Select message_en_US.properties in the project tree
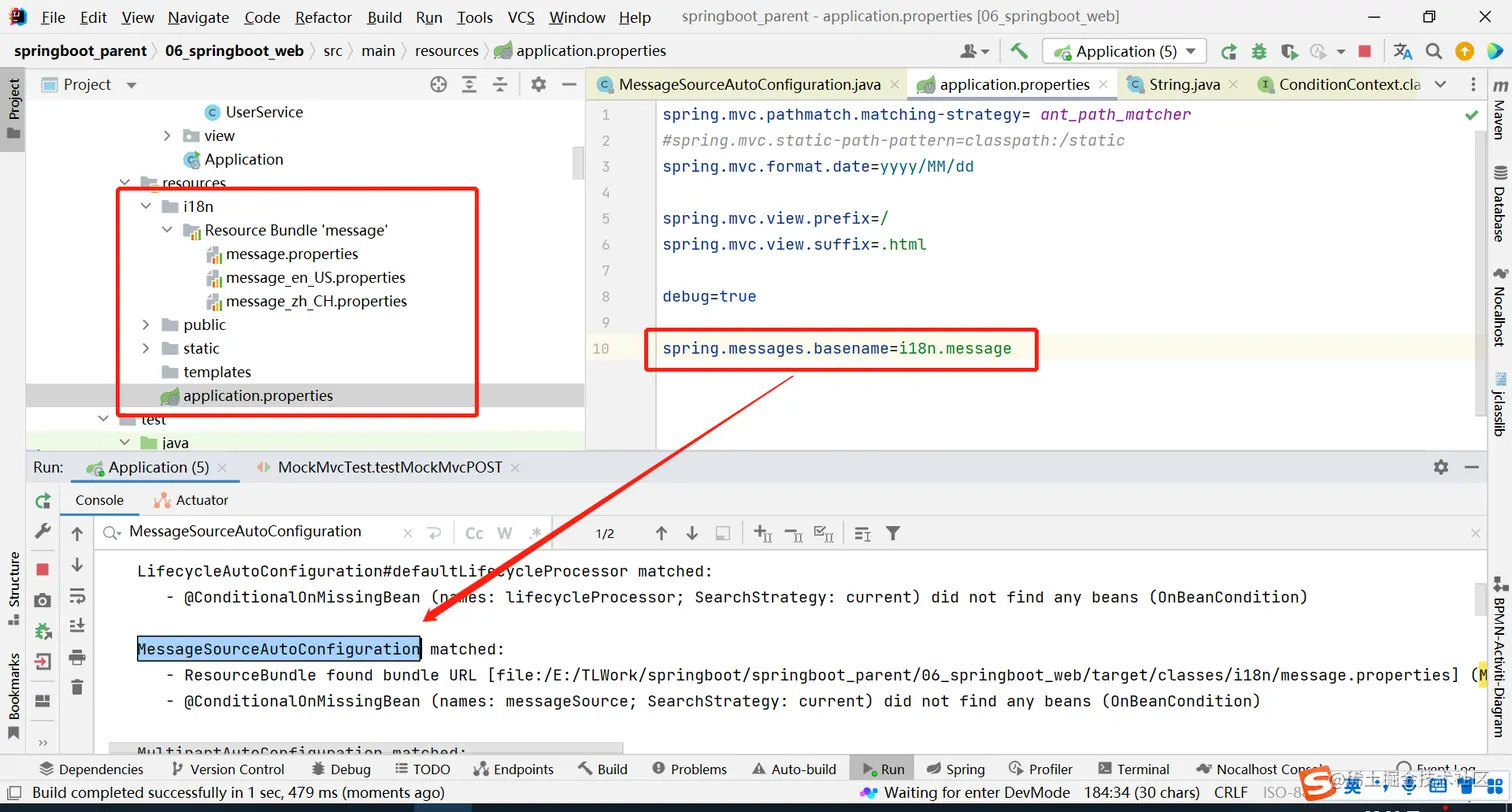Image resolution: width=1512 pixels, height=812 pixels. point(316,278)
